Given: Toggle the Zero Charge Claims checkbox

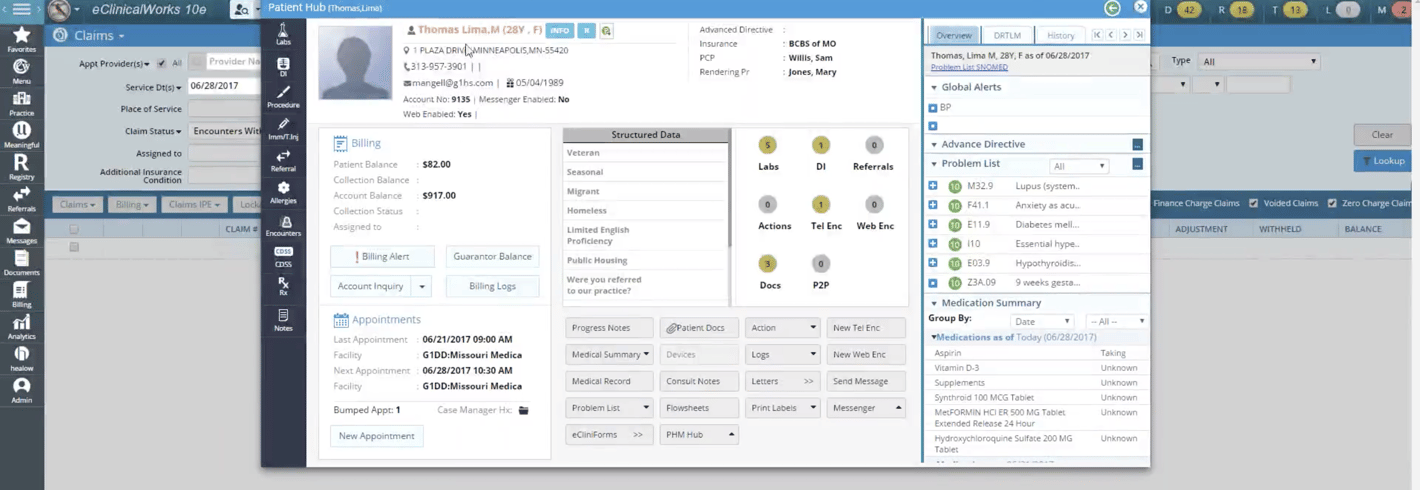Looking at the screenshot, I should tap(1332, 203).
